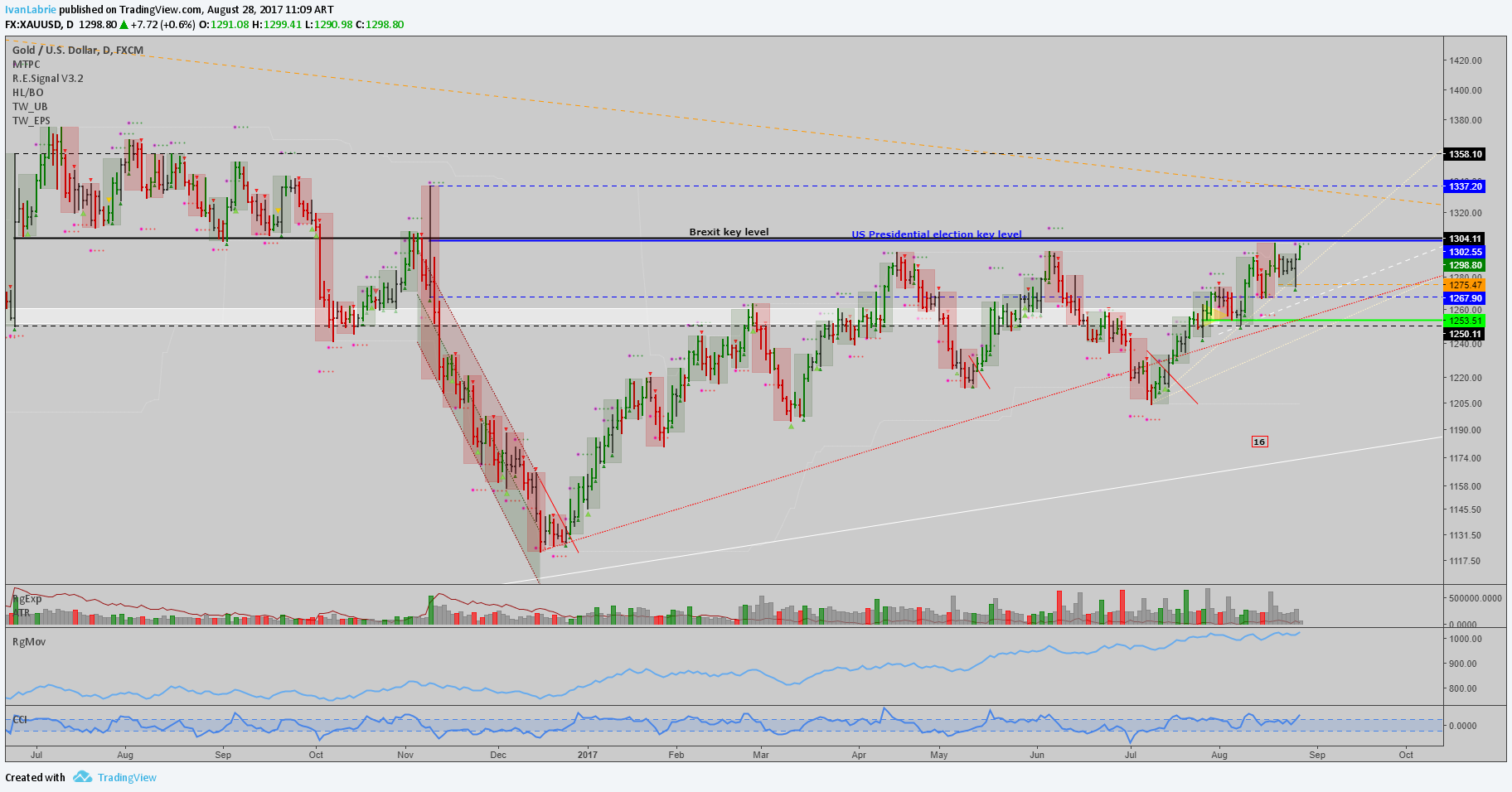Image resolution: width=1512 pixels, height=792 pixels.
Task: Click the green 1253.51 price label
Action: click(x=1465, y=321)
